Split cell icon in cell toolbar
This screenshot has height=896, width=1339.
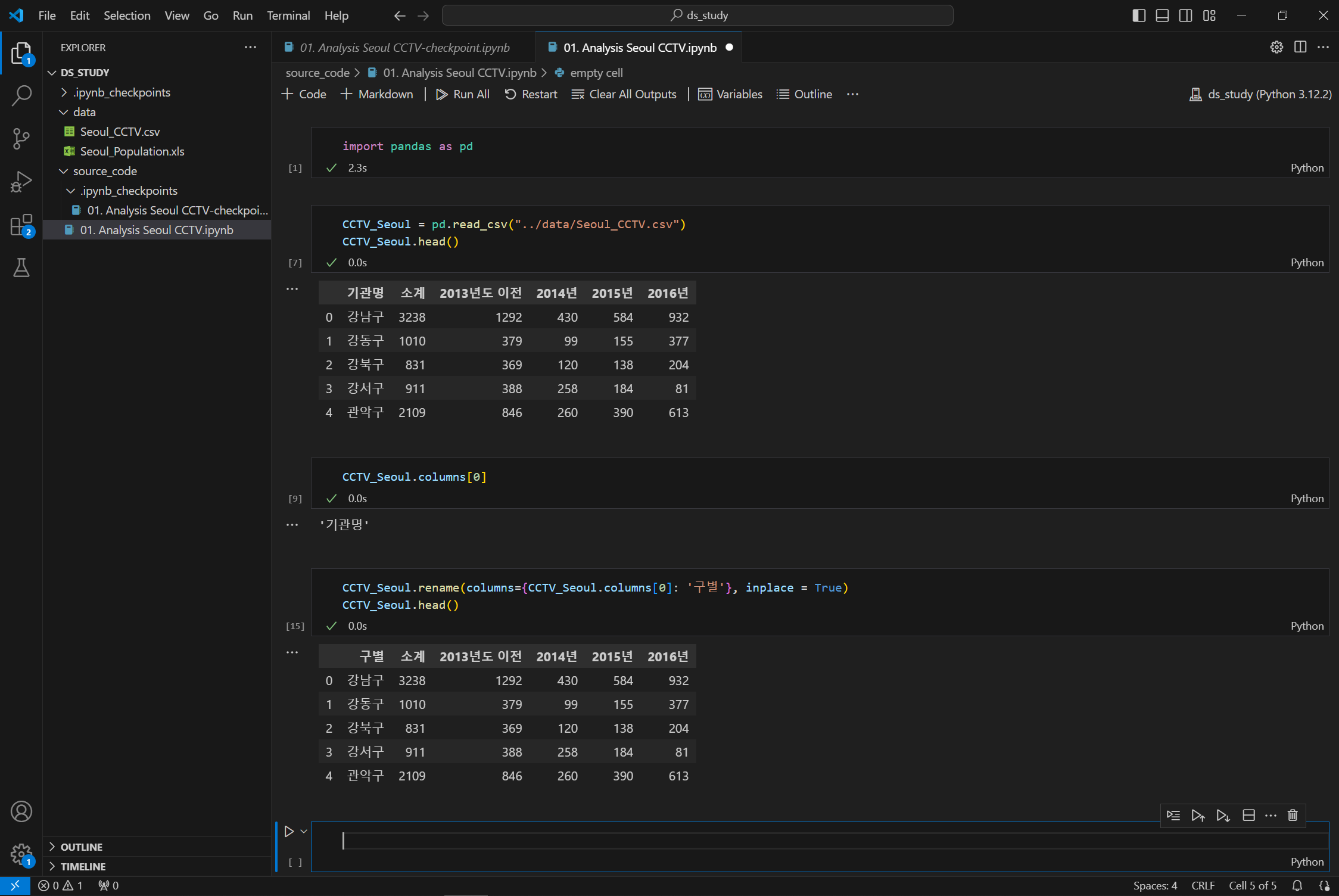1248,815
